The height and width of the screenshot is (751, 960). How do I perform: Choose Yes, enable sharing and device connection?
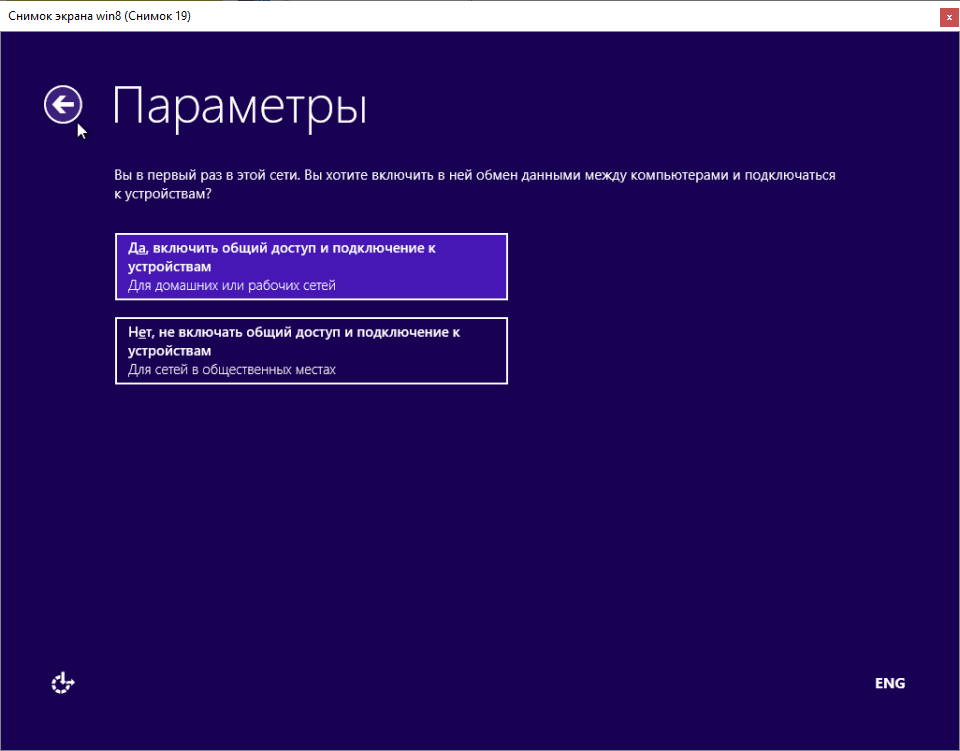click(x=311, y=266)
